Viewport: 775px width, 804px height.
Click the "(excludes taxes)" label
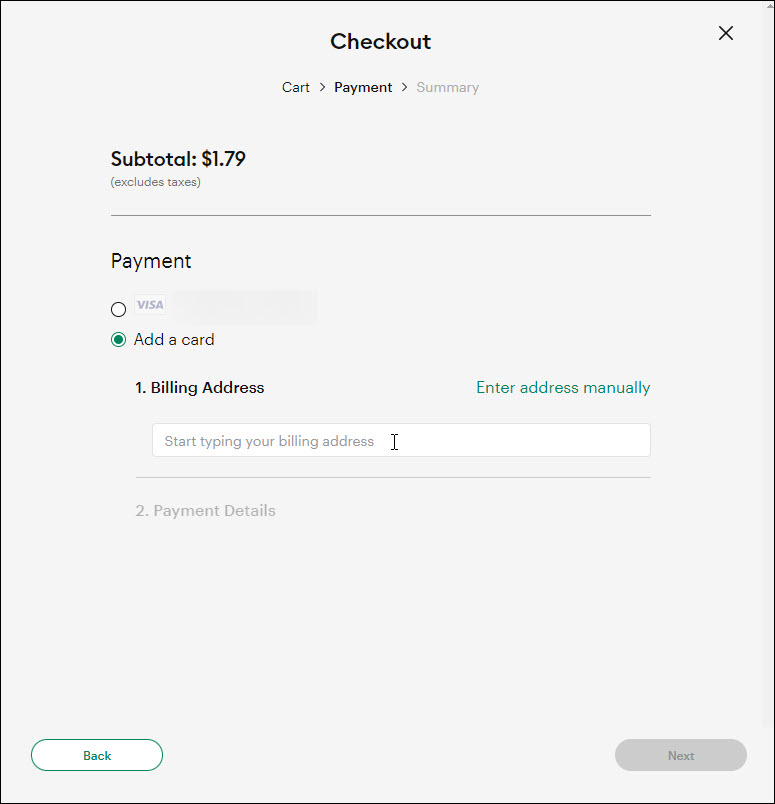[154, 182]
